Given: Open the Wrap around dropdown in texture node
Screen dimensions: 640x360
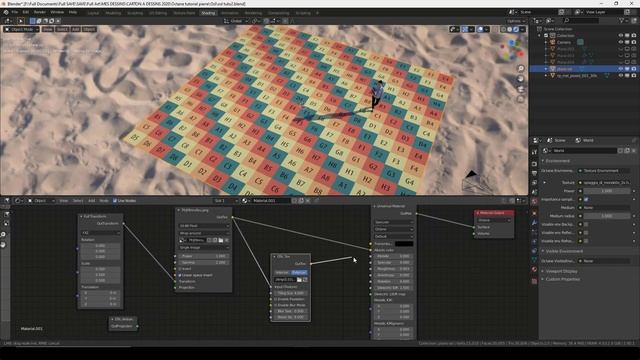Looking at the screenshot, I should [204, 233].
